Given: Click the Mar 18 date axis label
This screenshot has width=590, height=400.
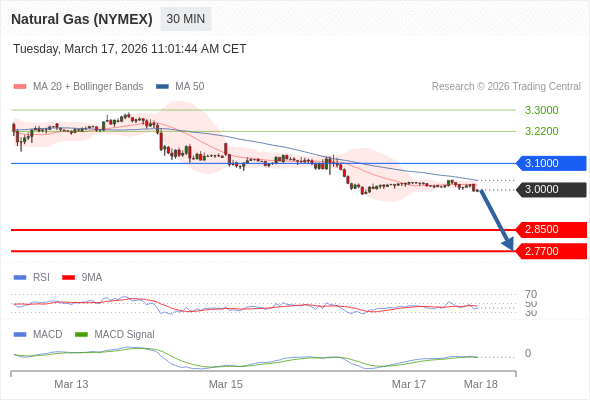Looking at the screenshot, I should (481, 384).
